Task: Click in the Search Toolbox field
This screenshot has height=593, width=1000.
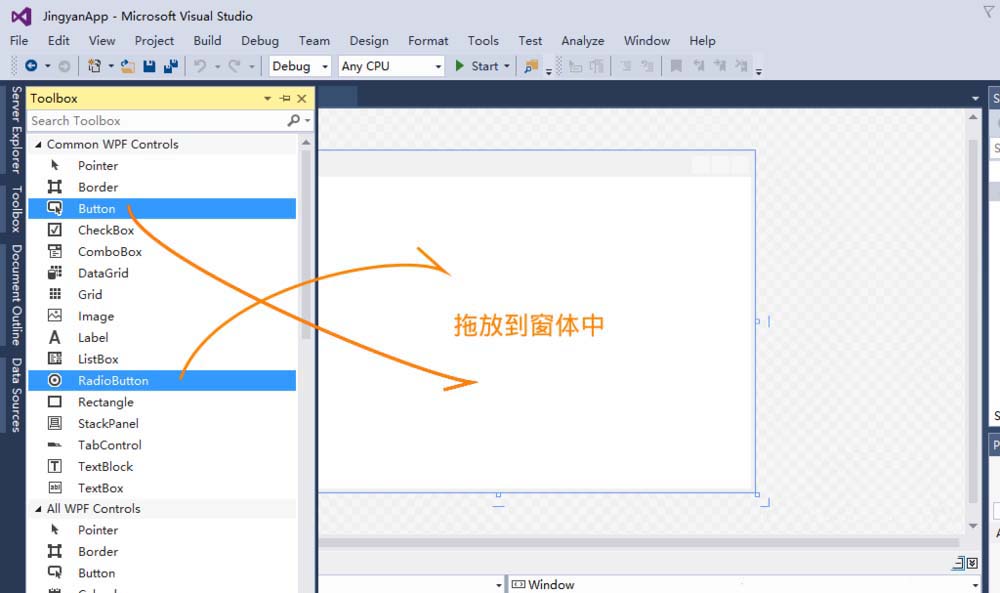Action: tap(156, 121)
